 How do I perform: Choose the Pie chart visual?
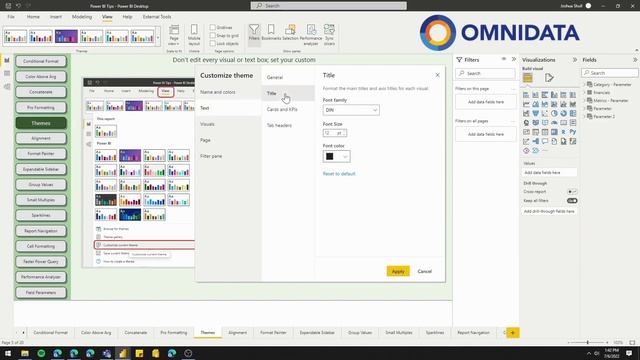point(554,113)
